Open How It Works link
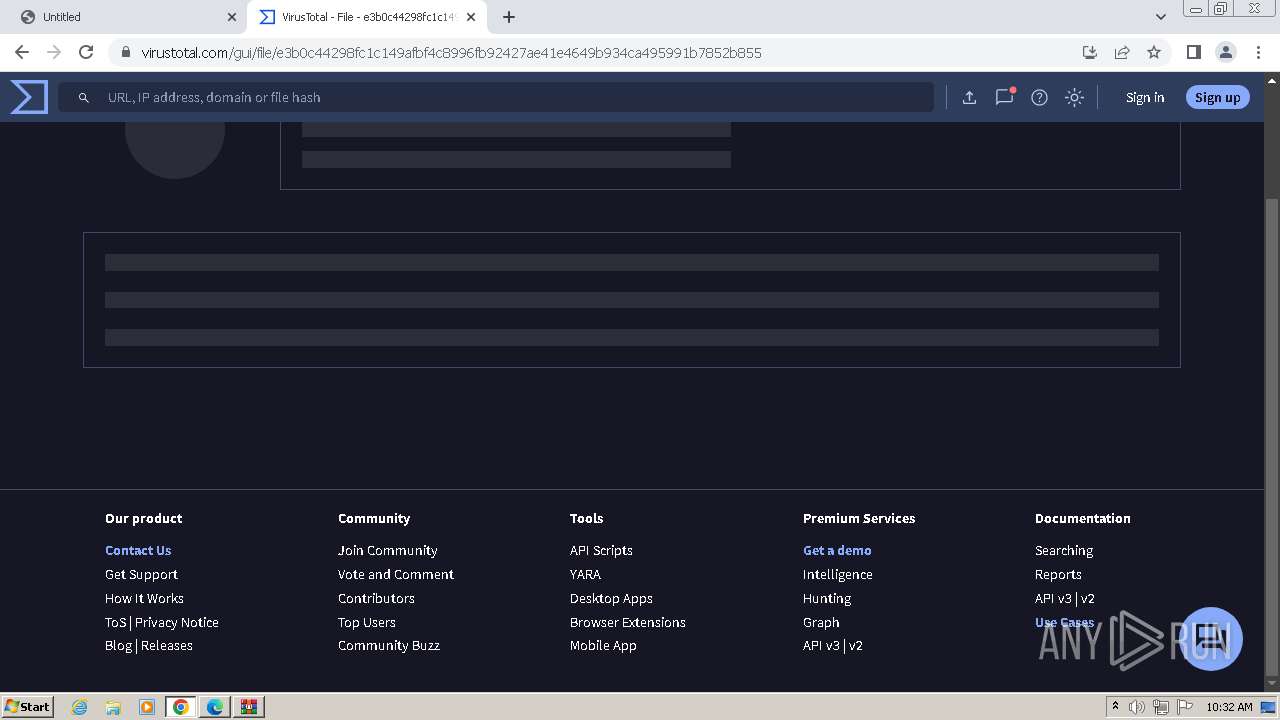 coord(144,598)
